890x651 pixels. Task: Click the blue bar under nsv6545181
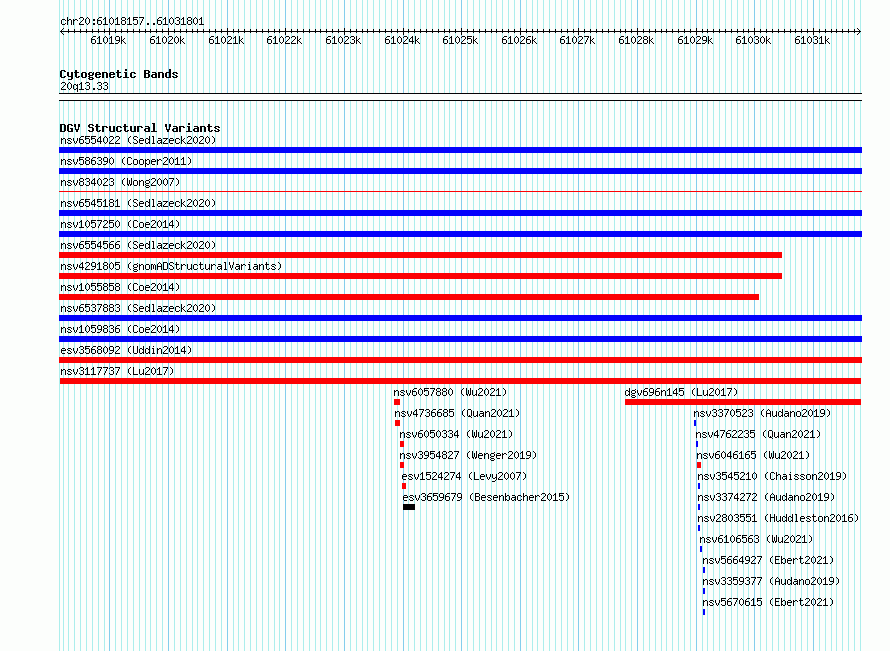click(460, 213)
